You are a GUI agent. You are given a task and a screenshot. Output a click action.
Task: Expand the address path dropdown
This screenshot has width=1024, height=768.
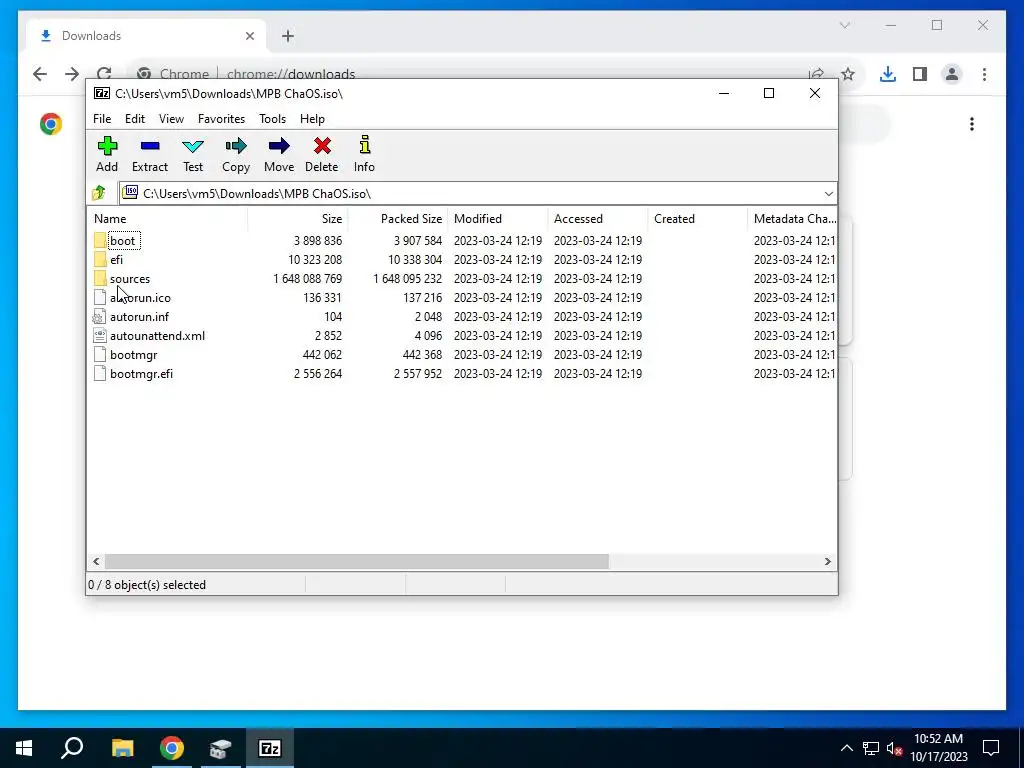point(828,193)
